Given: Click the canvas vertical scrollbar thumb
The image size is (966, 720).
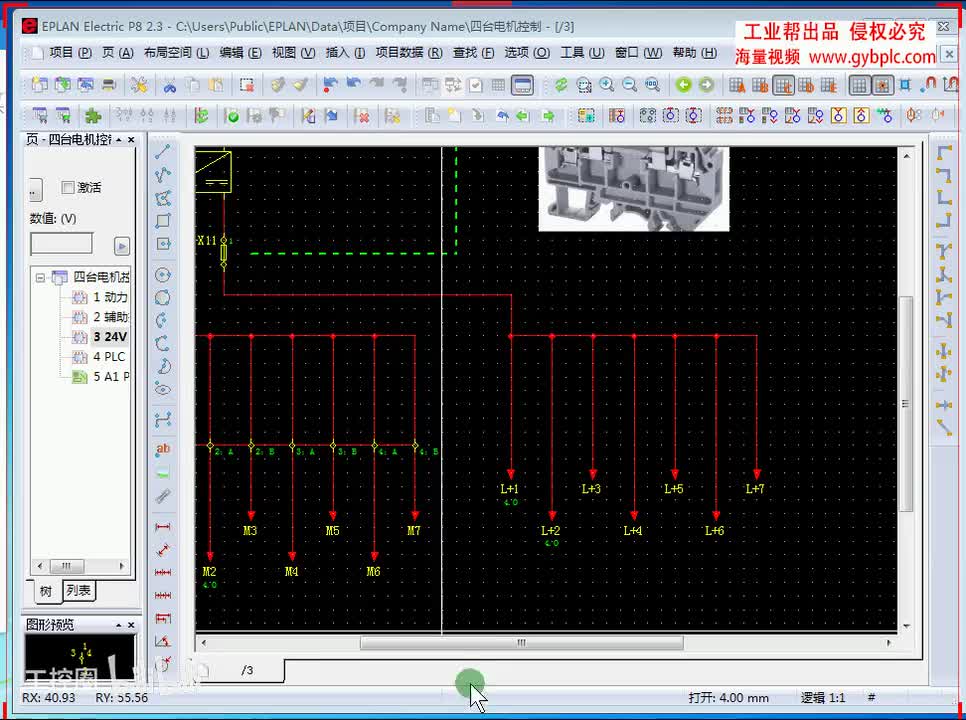Looking at the screenshot, I should coord(906,403).
